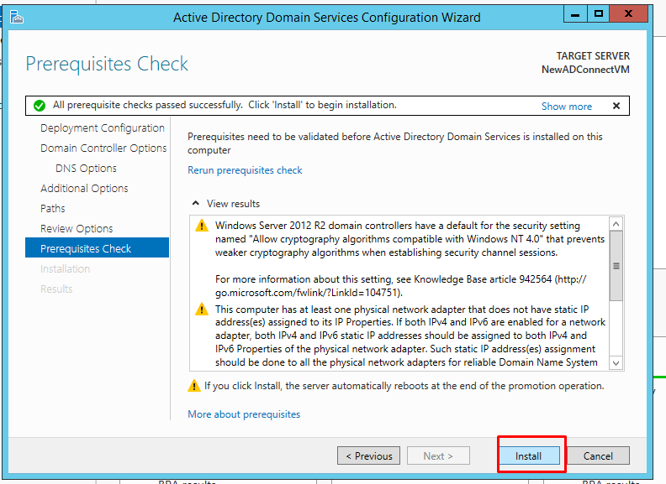
Task: Click the green success checkmark icon
Action: (x=39, y=105)
